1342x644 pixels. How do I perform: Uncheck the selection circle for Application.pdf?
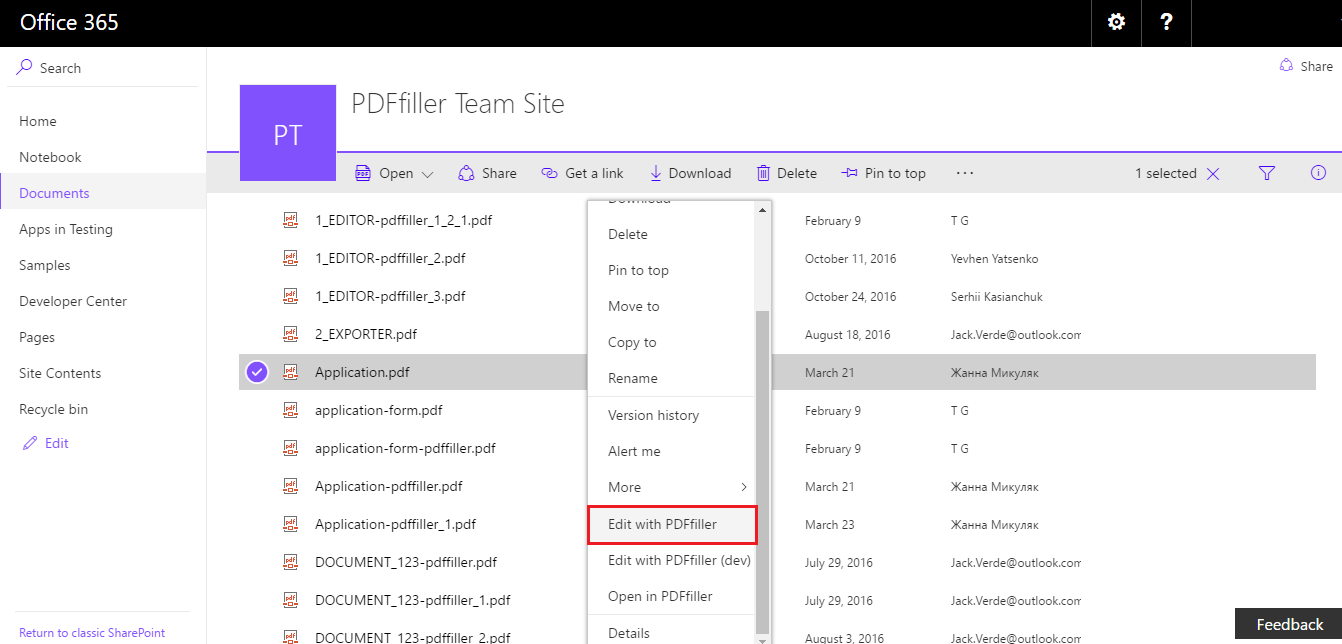257,373
